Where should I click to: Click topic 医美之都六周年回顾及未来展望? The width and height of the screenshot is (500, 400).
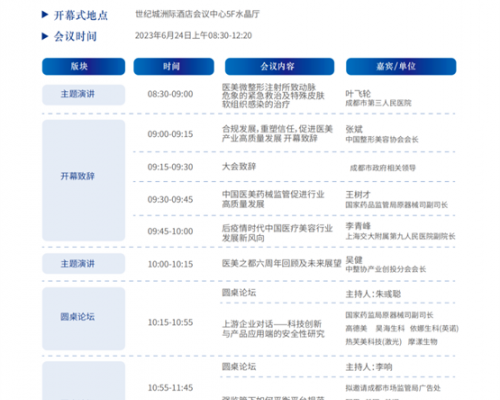[282, 263]
